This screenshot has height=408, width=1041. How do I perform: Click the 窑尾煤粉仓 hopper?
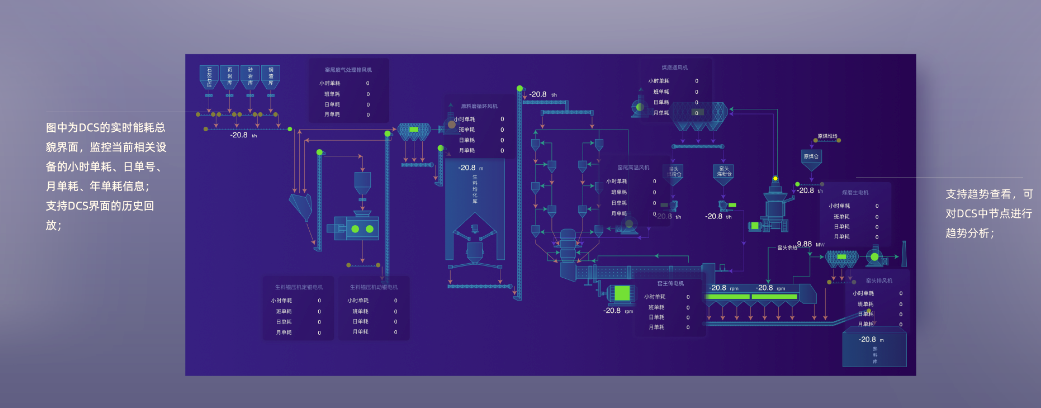click(673, 174)
